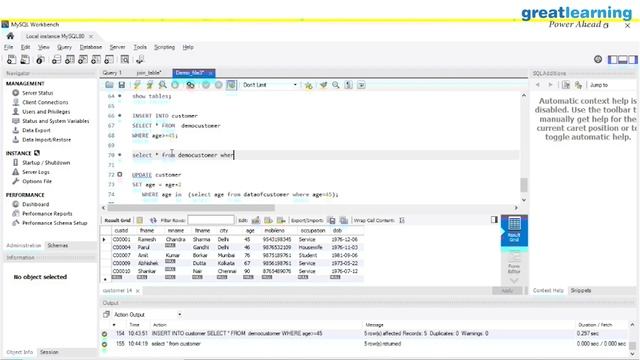Screen dimensions: 640x360
Task: Open the Database menu
Action: click(x=91, y=47)
